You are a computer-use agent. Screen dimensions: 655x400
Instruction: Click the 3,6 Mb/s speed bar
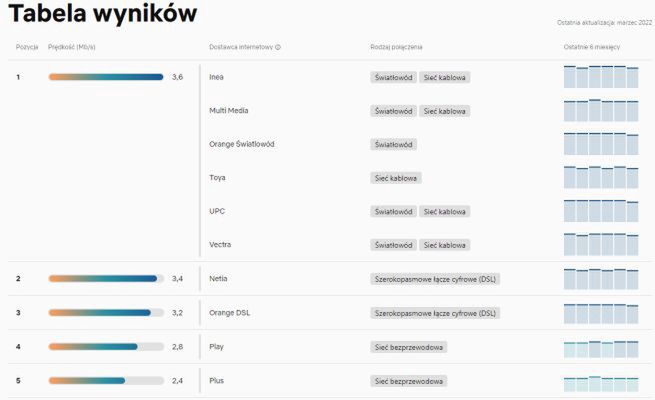(106, 77)
